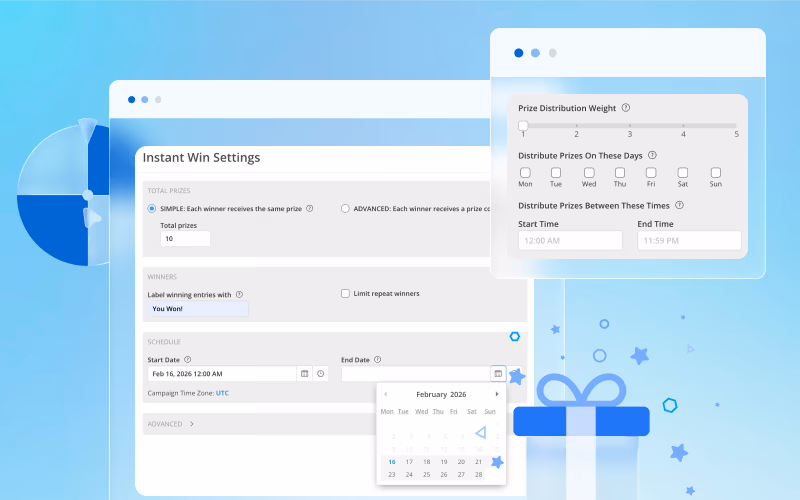Go to next month in calendar
The image size is (800, 500).
(497, 394)
